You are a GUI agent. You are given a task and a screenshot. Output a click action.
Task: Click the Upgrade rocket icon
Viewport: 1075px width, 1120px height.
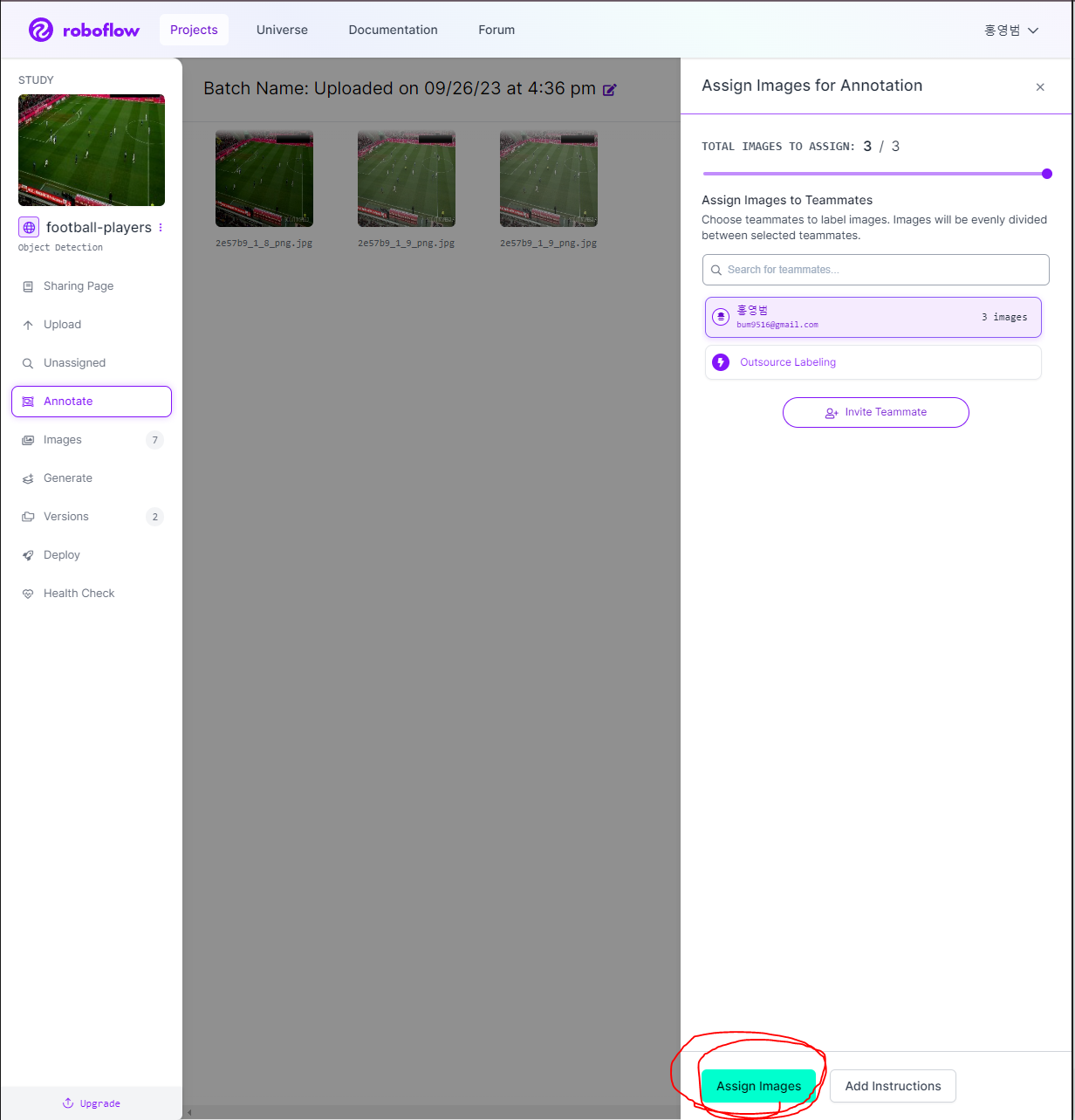68,1103
